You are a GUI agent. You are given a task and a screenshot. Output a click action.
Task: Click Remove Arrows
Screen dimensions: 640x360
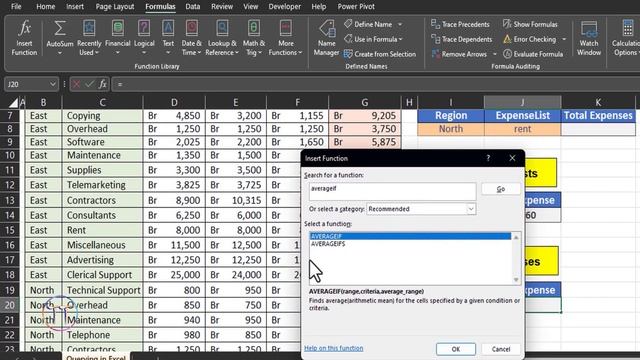point(459,54)
